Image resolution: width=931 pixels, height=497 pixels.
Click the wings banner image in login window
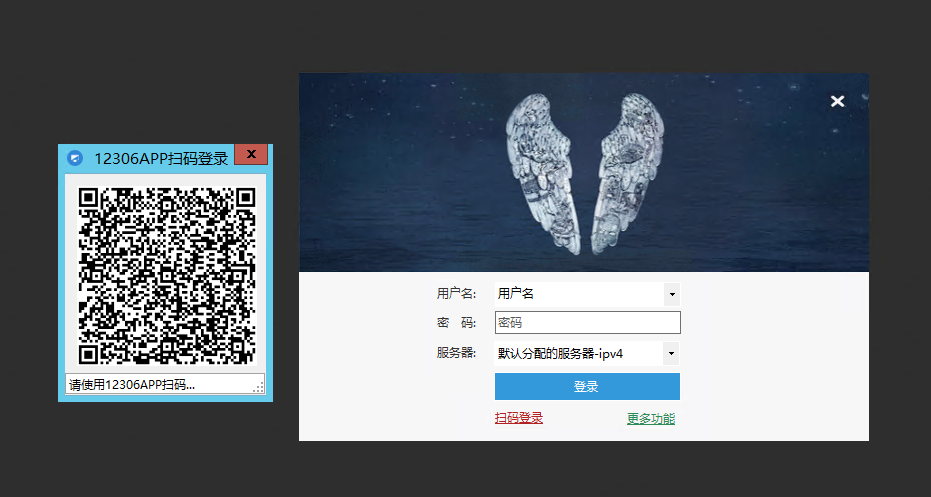(584, 172)
